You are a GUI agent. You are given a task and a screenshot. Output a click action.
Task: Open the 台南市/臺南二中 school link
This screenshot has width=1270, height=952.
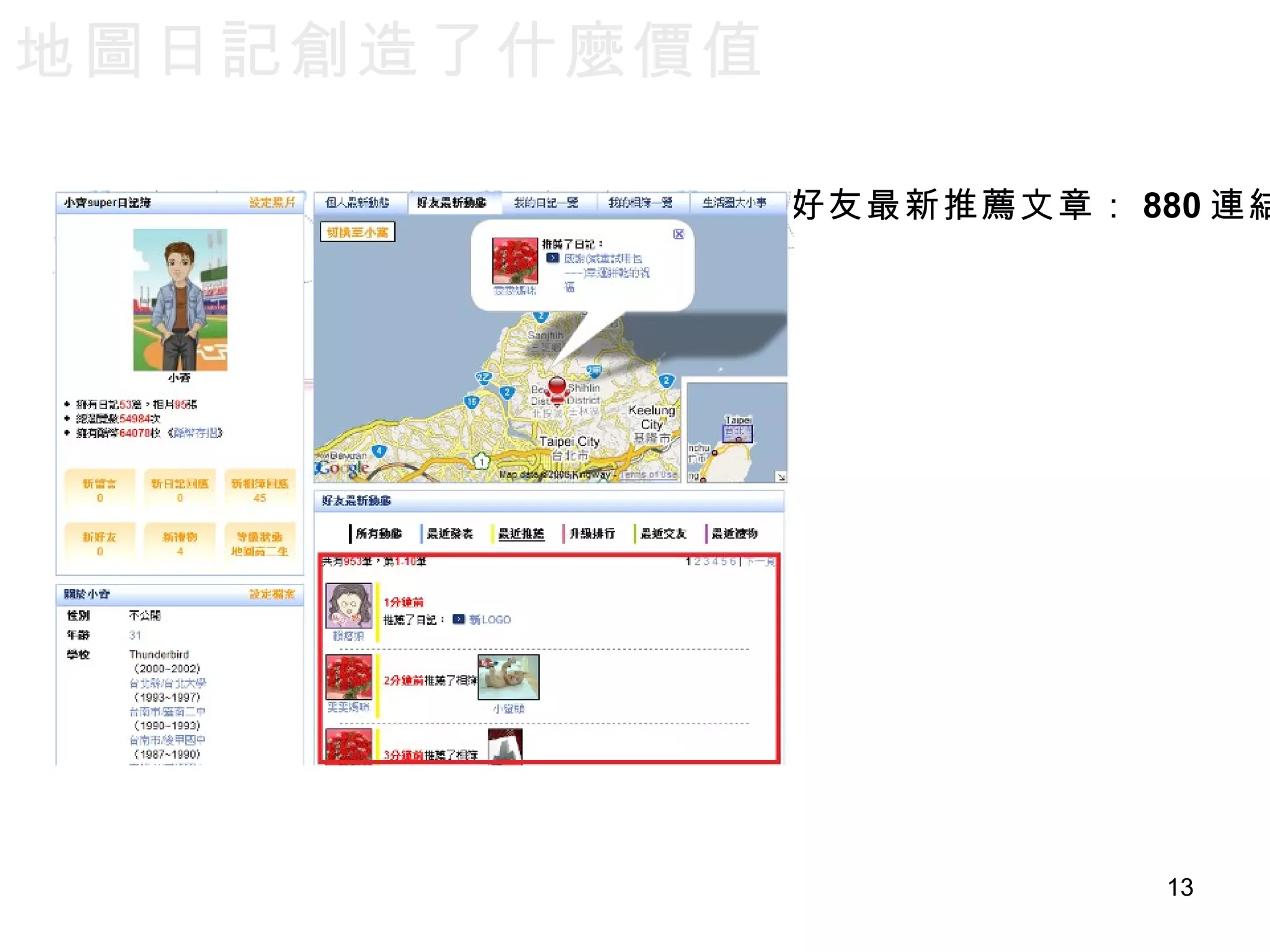167,712
